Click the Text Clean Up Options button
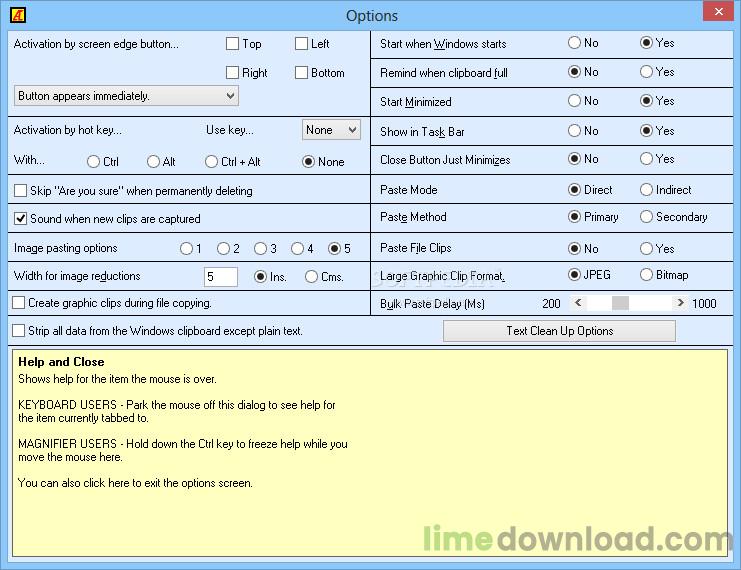This screenshot has width=741, height=570. (559, 331)
